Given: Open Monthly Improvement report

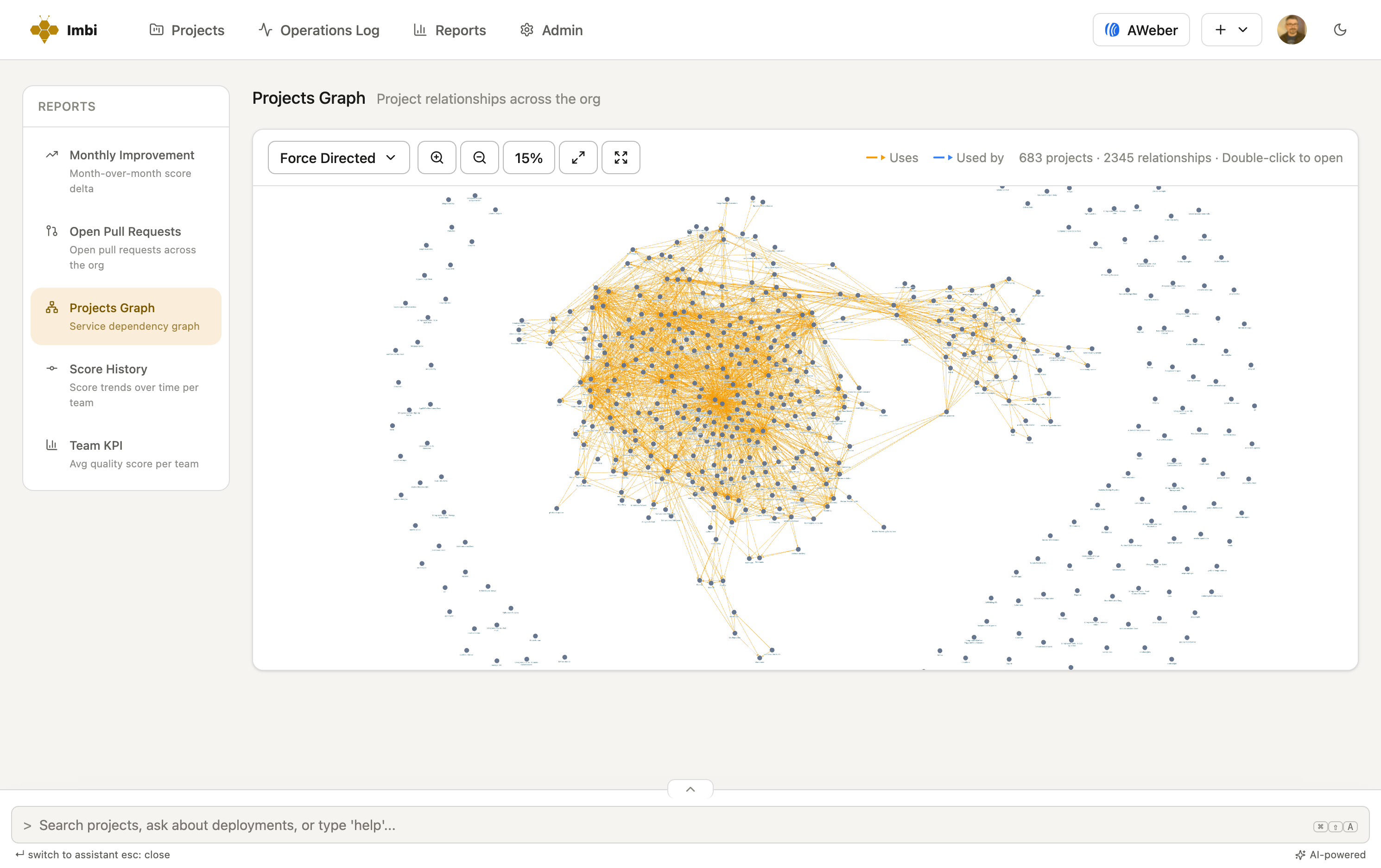Looking at the screenshot, I should [126, 171].
